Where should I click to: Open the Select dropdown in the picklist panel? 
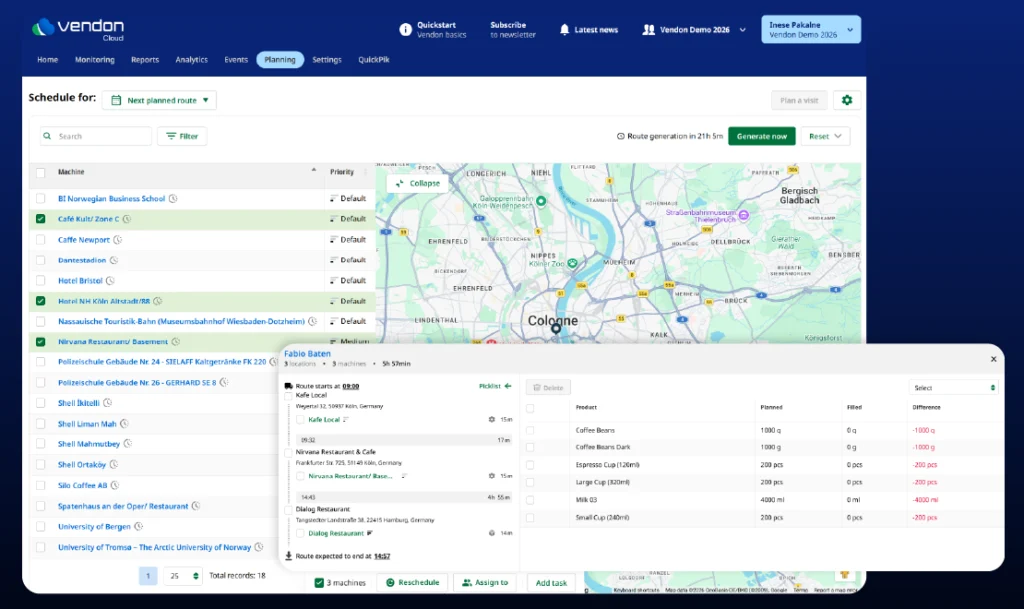click(953, 388)
